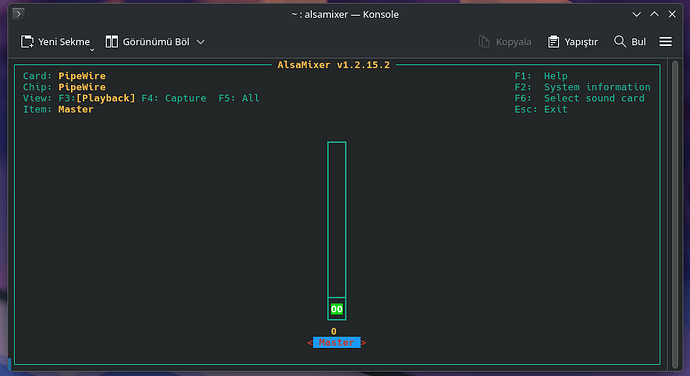Select the Master channel label

coord(337,343)
